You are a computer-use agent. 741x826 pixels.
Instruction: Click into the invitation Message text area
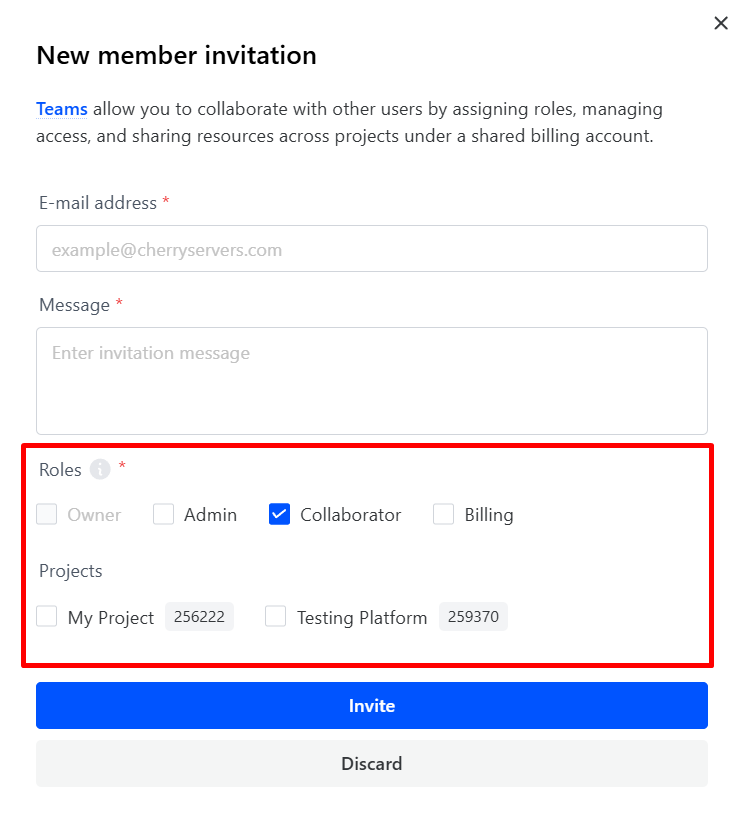pos(371,380)
